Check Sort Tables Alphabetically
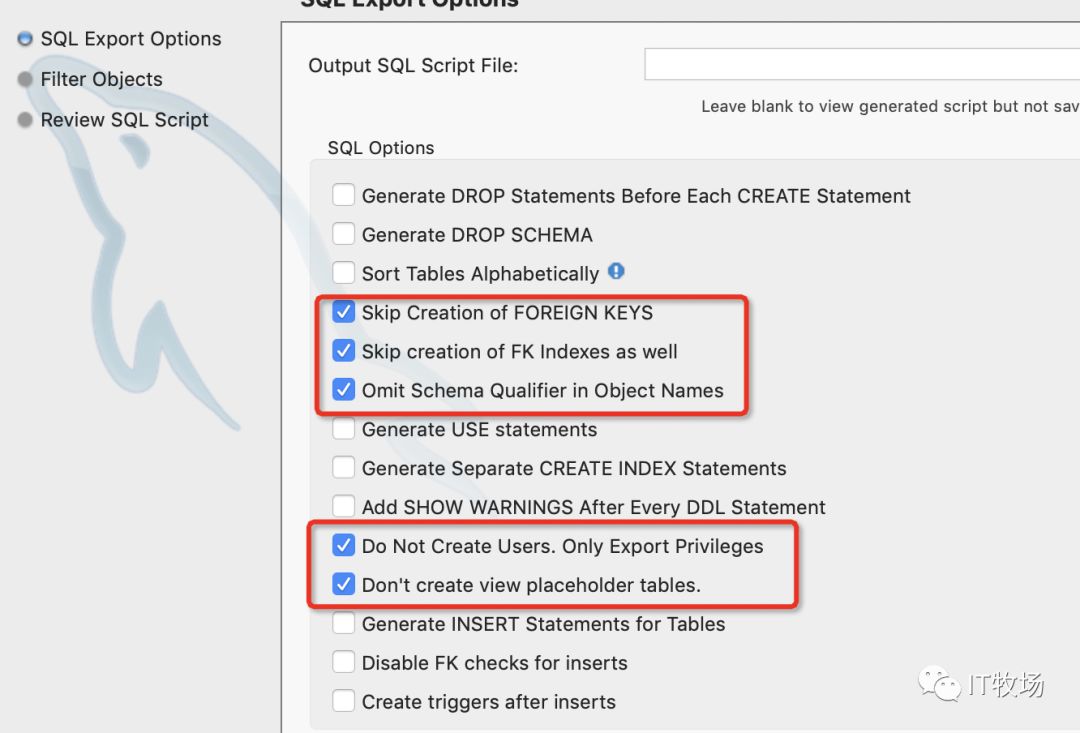1080x733 pixels. 344,273
